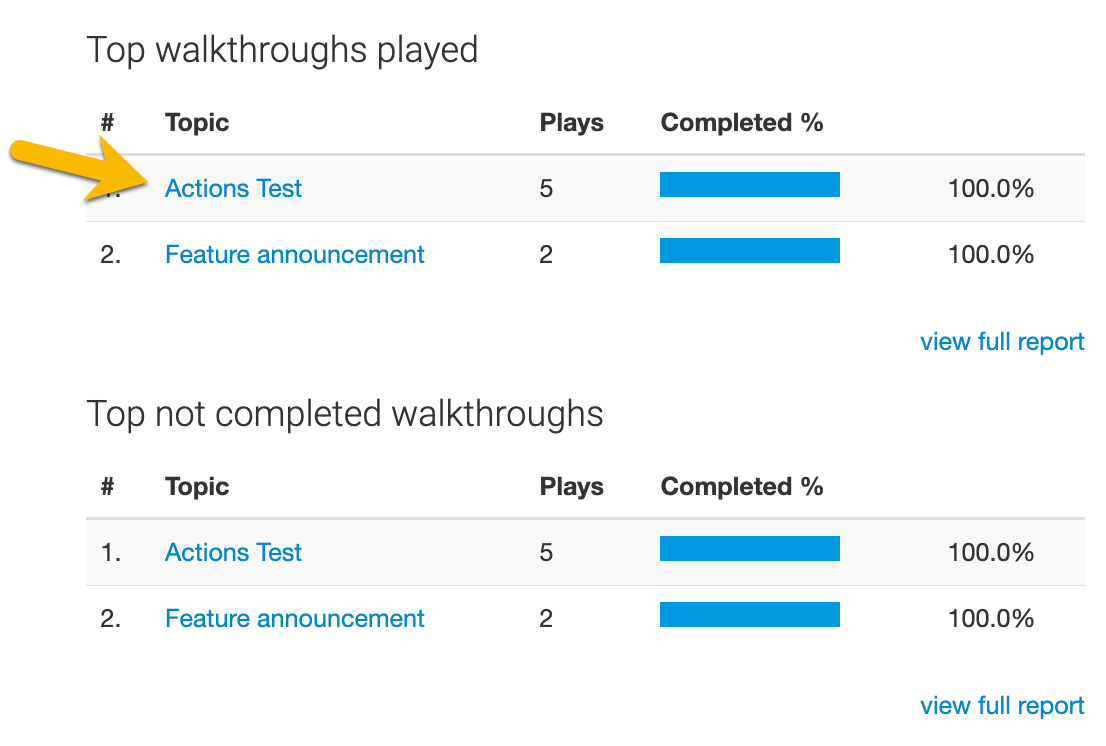The image size is (1106, 746).
Task: Click the "Top not completed walkthroughs" heading
Action: [x=345, y=414]
